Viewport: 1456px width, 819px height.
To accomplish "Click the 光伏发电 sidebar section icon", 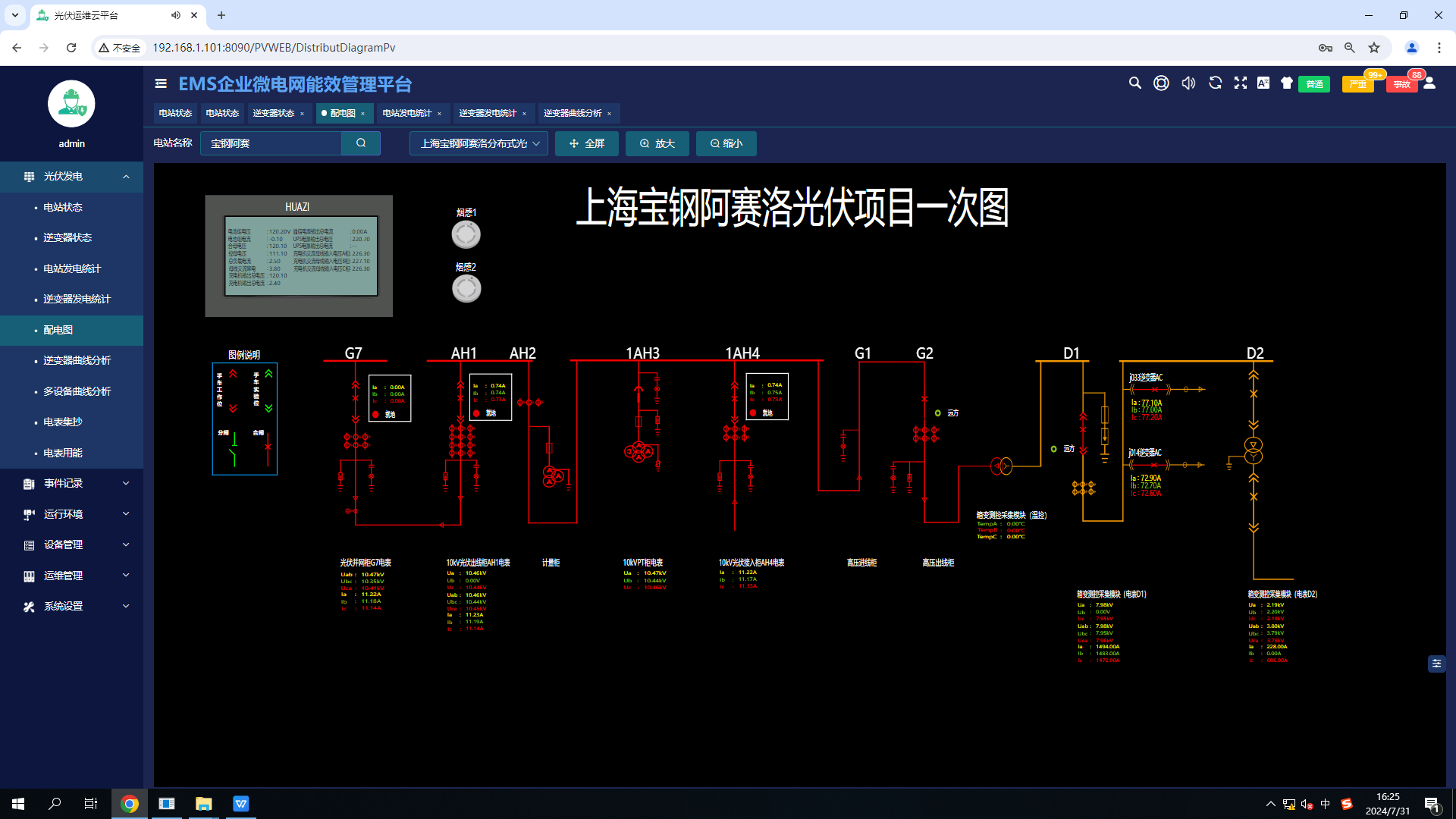I will click(27, 176).
